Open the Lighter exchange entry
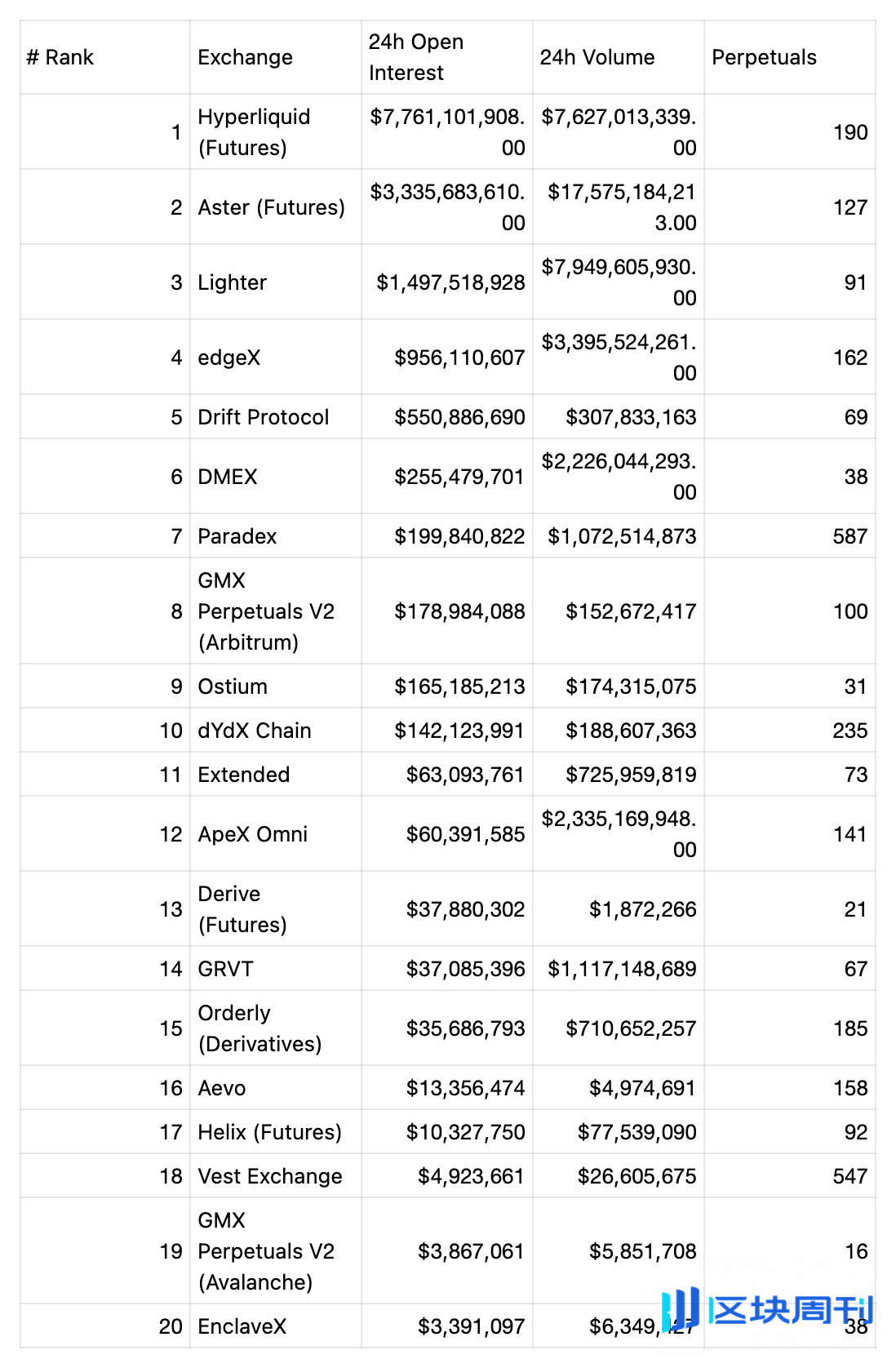The height and width of the screenshot is (1368, 896). click(232, 282)
